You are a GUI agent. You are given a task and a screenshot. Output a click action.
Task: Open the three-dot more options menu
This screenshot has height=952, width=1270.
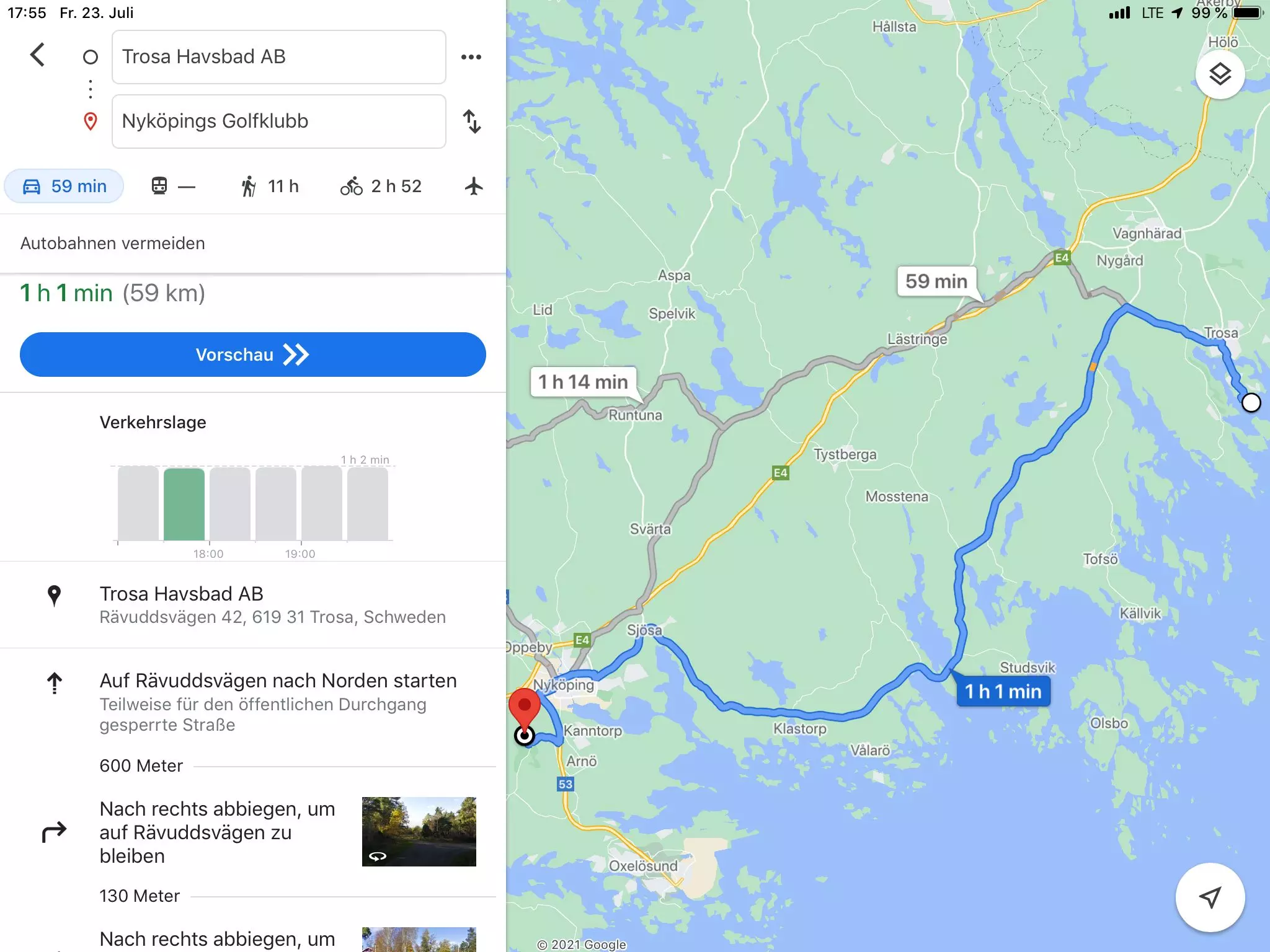471,57
